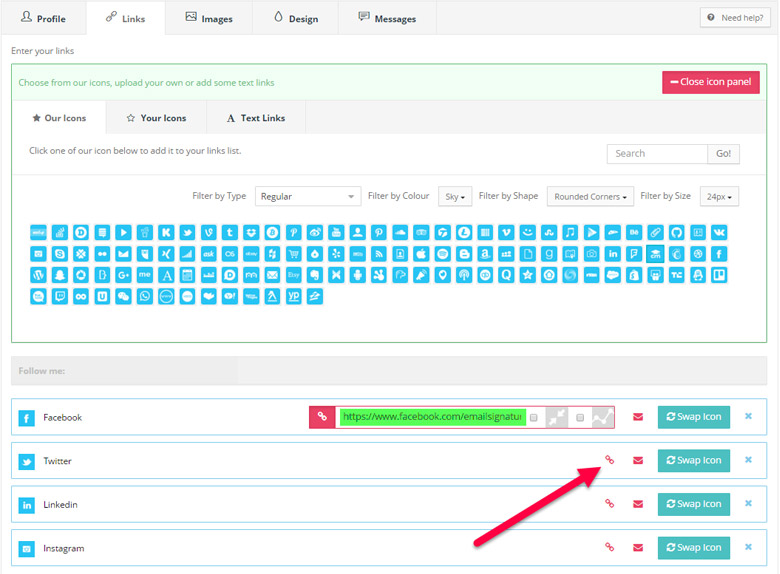Add the LinkedIn in icon from the grid
The width and height of the screenshot is (780, 574).
[613, 254]
